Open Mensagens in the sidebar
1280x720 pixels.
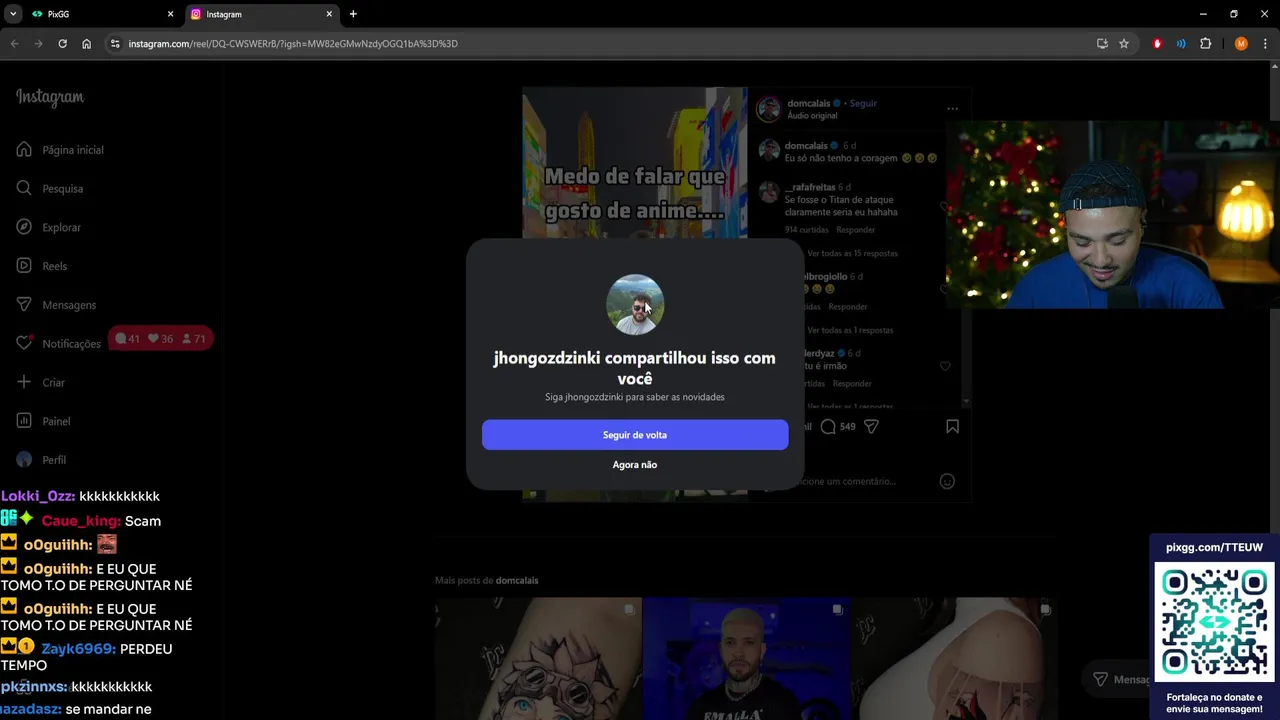pos(57,305)
